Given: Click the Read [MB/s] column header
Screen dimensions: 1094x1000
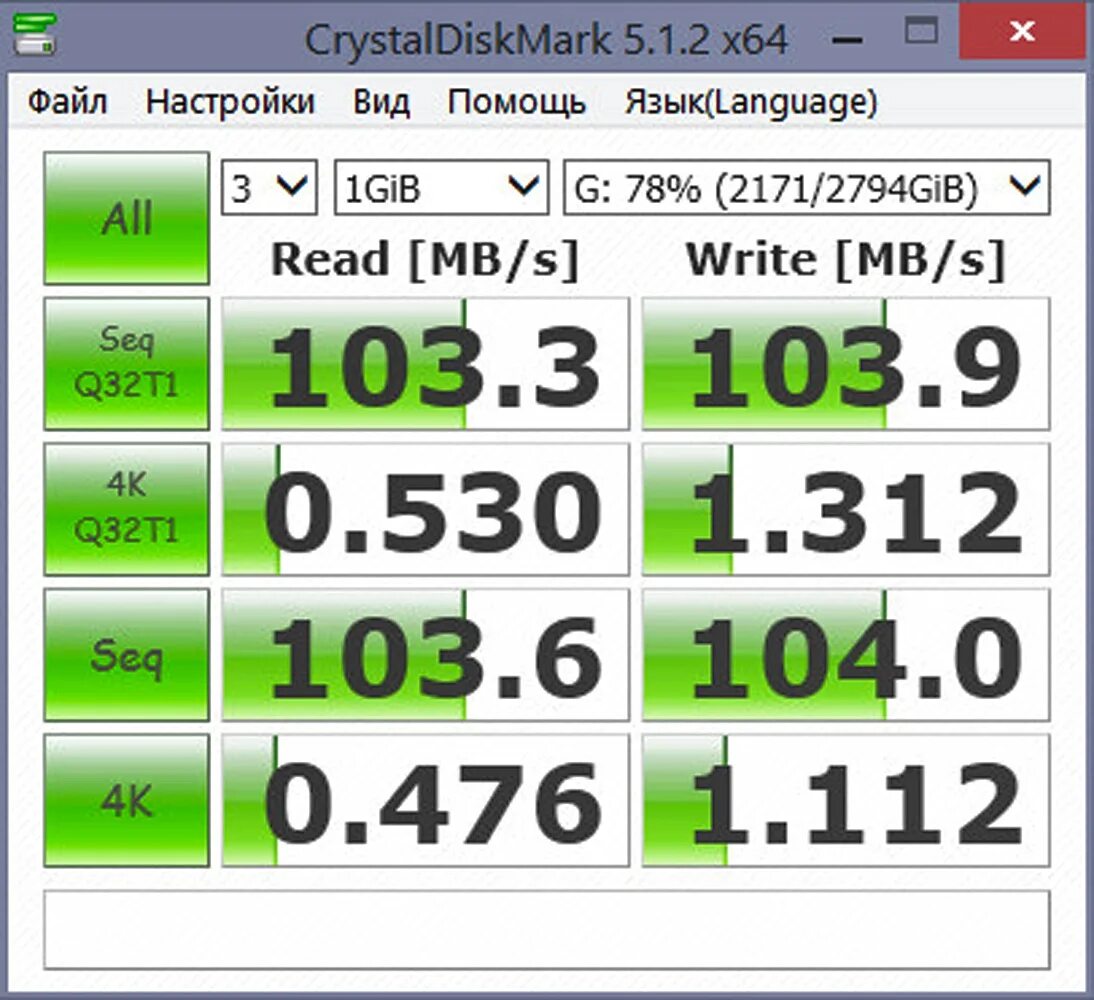Looking at the screenshot, I should [x=425, y=260].
